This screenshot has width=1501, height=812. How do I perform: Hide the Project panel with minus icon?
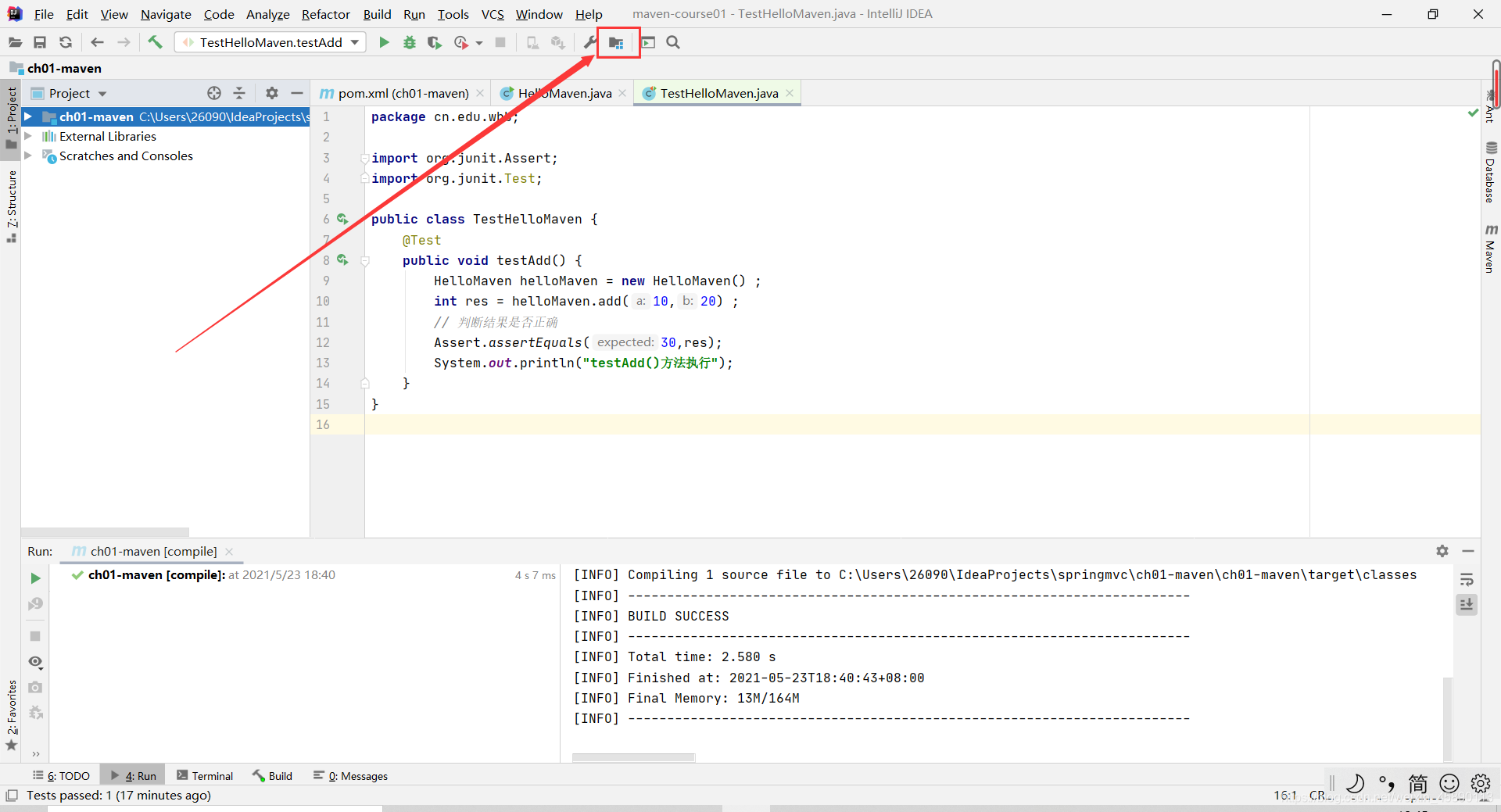click(x=296, y=93)
